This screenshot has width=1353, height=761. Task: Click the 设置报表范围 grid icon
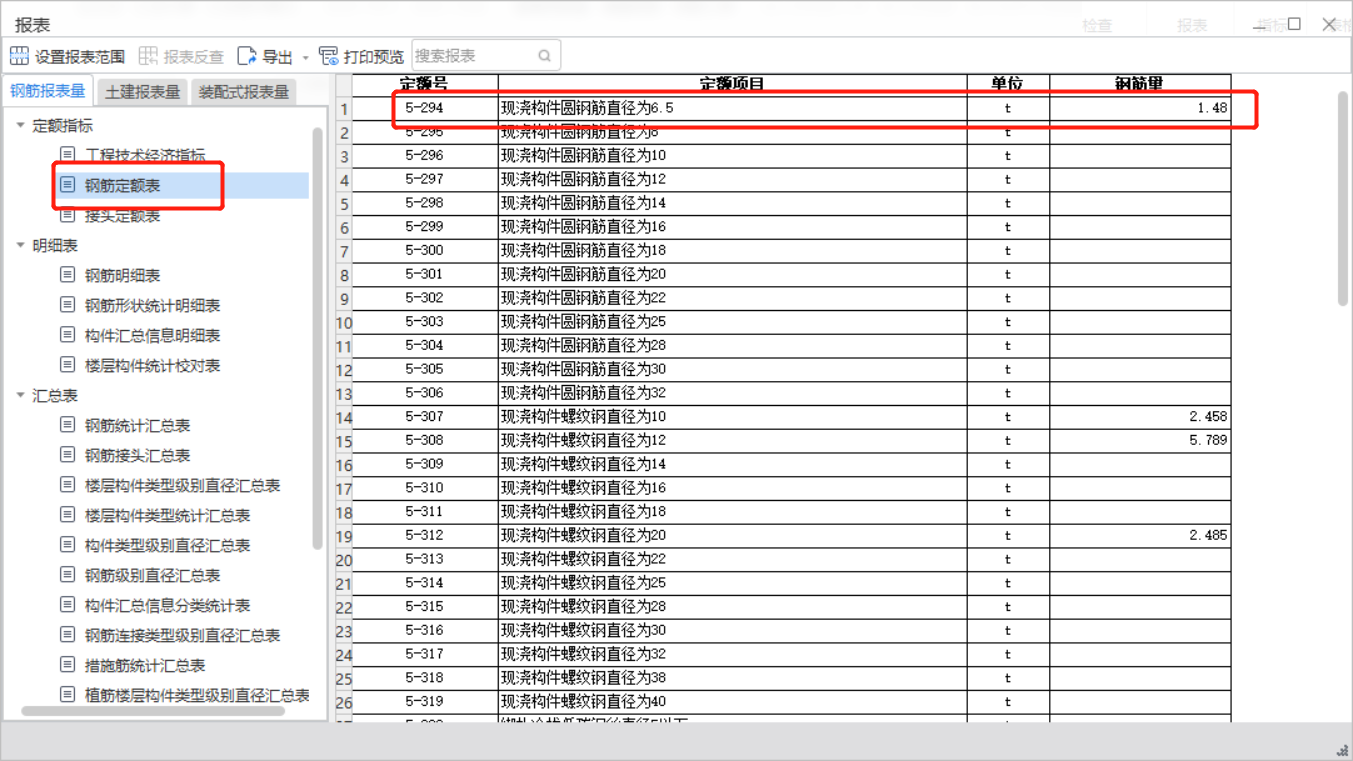coord(19,56)
